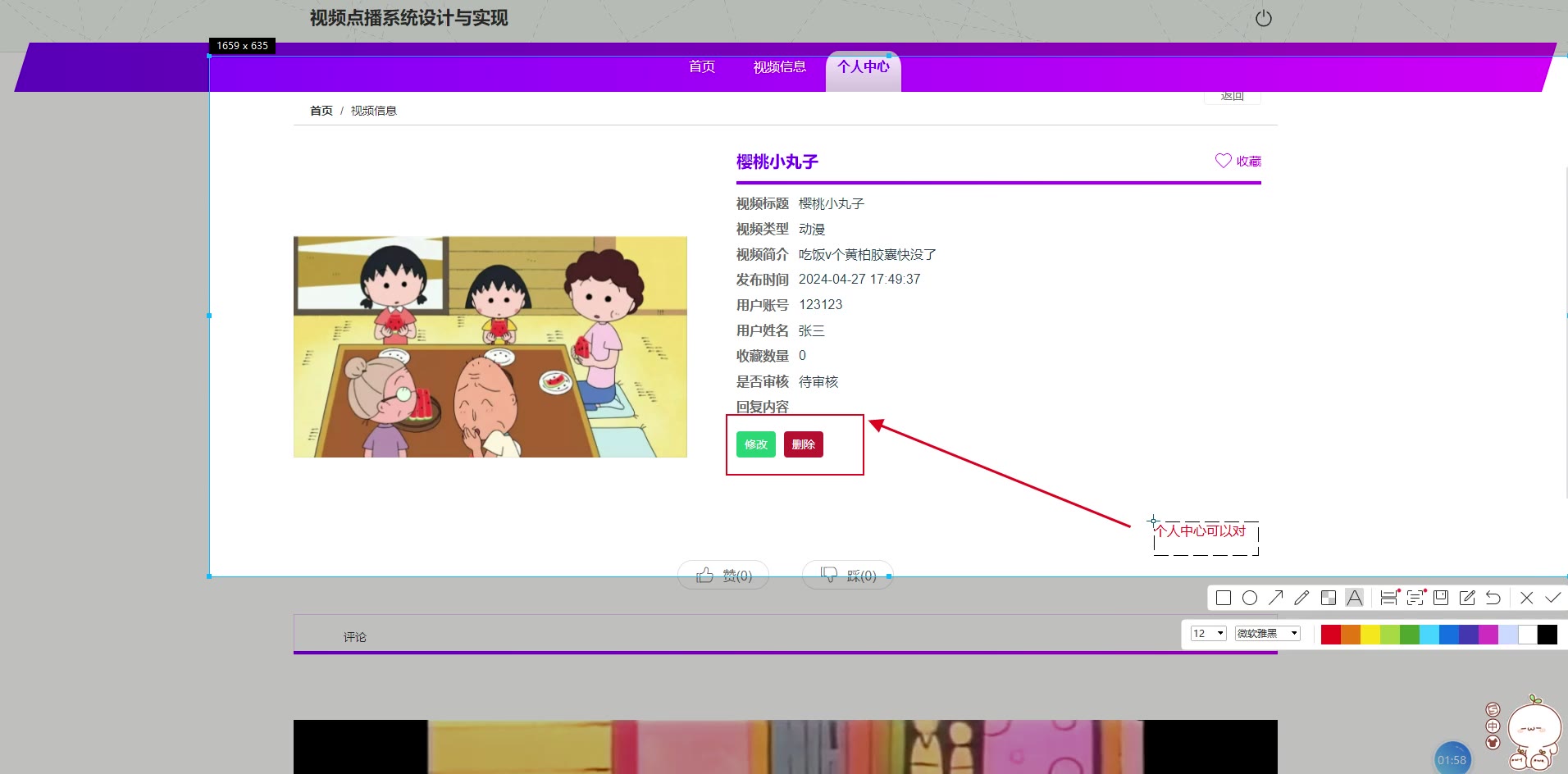Undo the last annotation
Image resolution: width=1568 pixels, height=774 pixels.
click(1493, 598)
